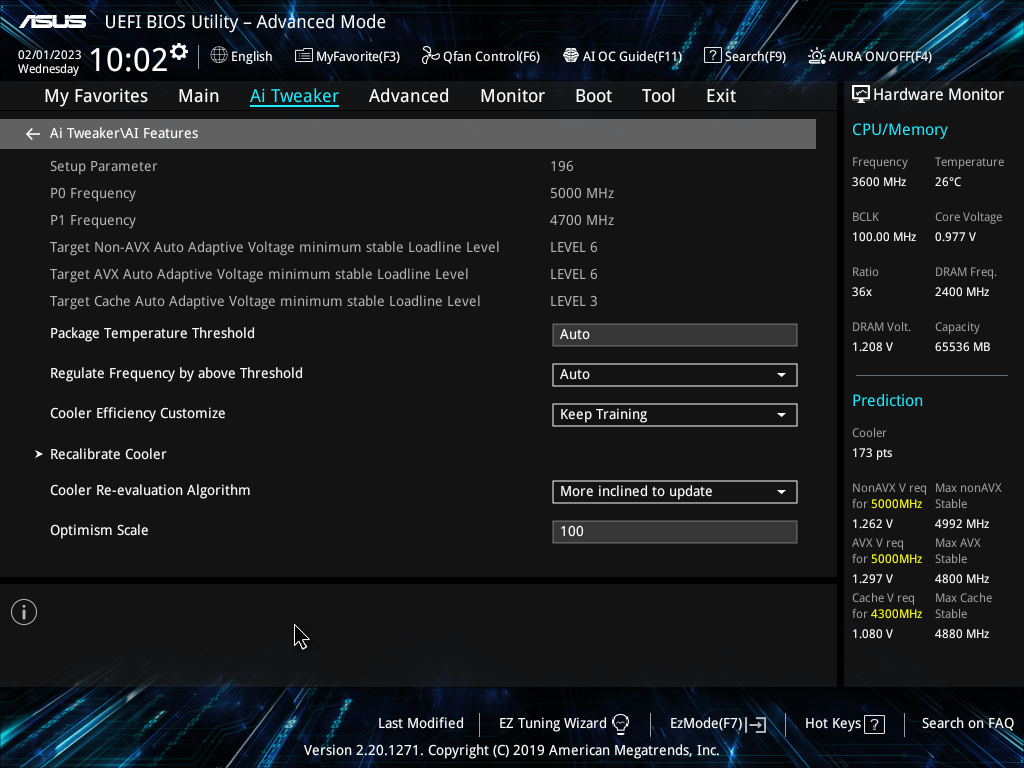Click the Hardware Monitor screen icon
Image resolution: width=1024 pixels, height=768 pixels.
(861, 95)
